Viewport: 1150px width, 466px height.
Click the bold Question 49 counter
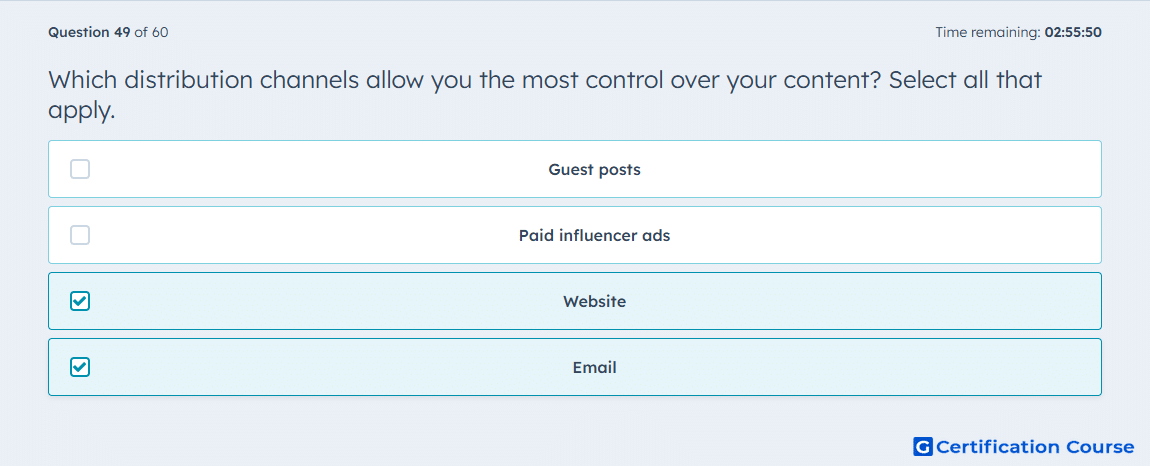coord(89,32)
